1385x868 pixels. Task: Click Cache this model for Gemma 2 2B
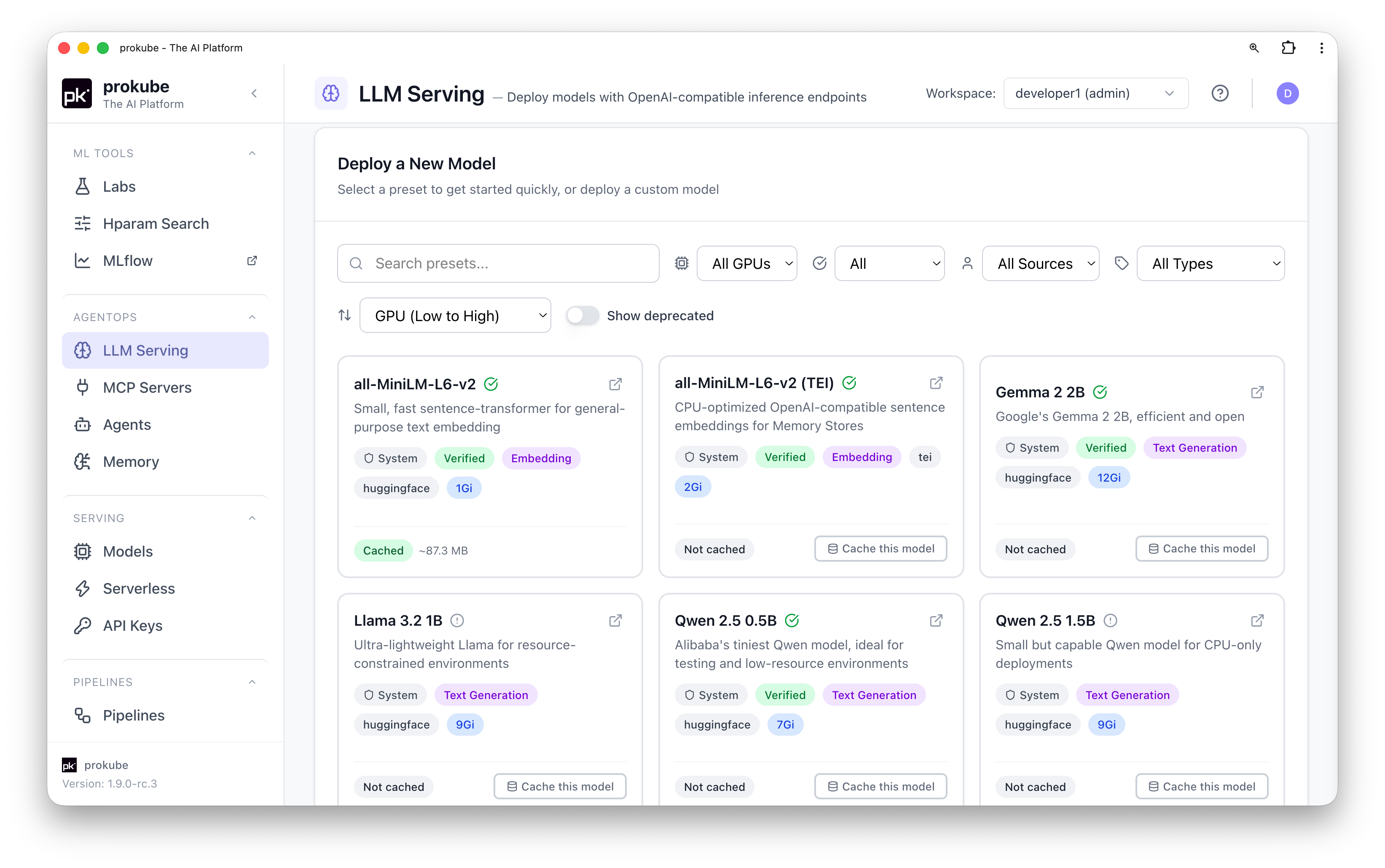[1201, 549]
